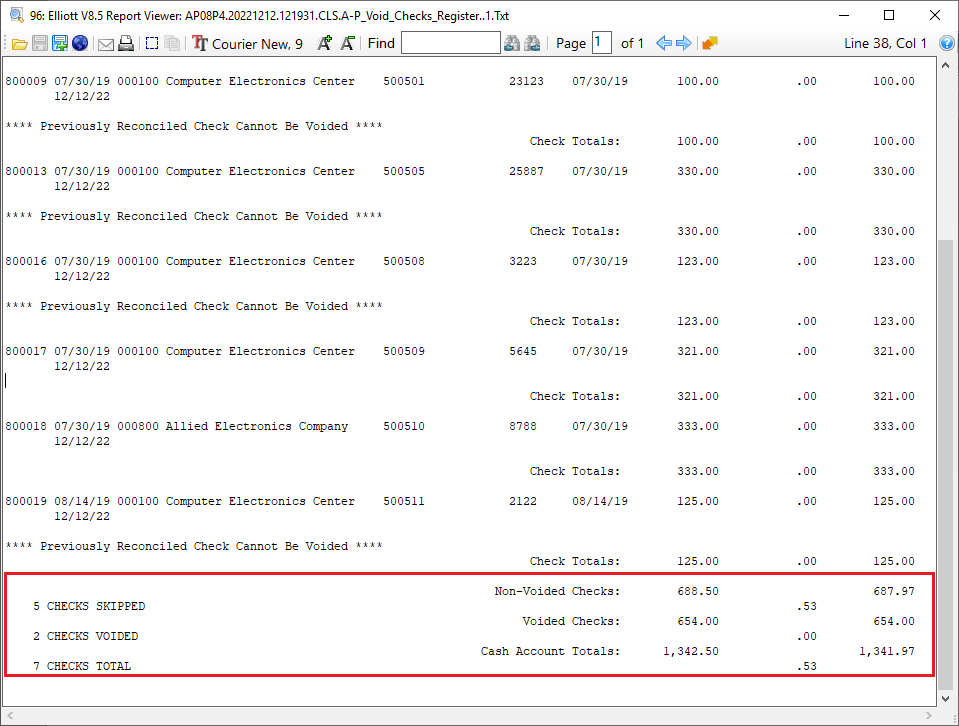Screen dimensions: 959x726
Task: Click Line 38, Col 1 indicator
Action: [885, 43]
